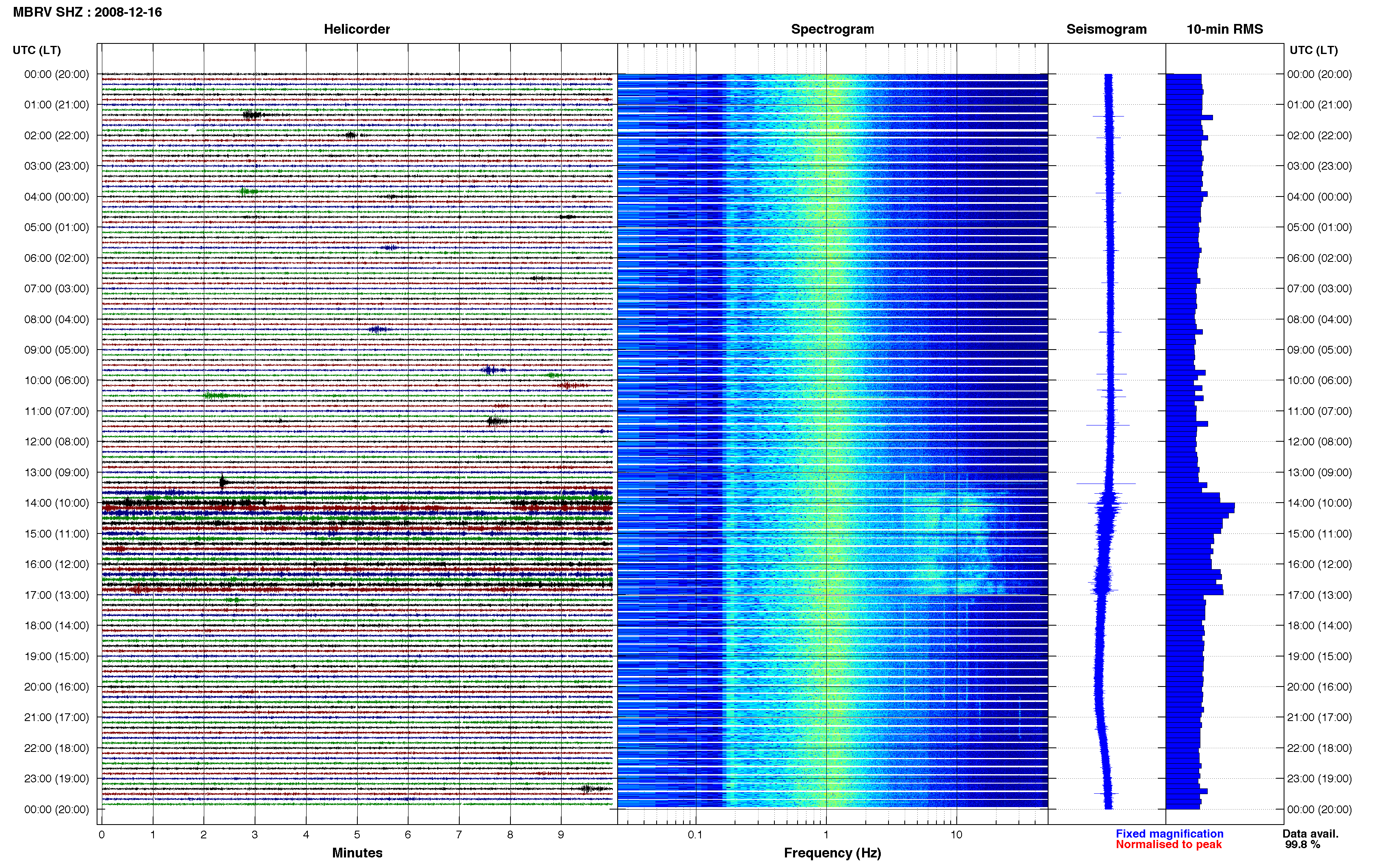This screenshot has height=868, width=1388.
Task: Click the 06:00 (02:00) label on the Helicorder axis
Action: (57, 258)
